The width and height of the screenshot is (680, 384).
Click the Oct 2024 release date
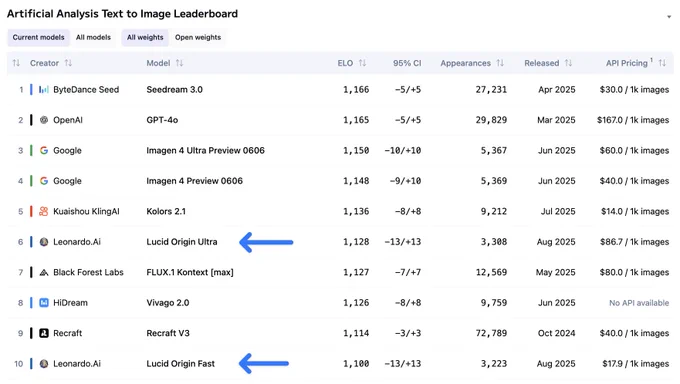coord(556,333)
